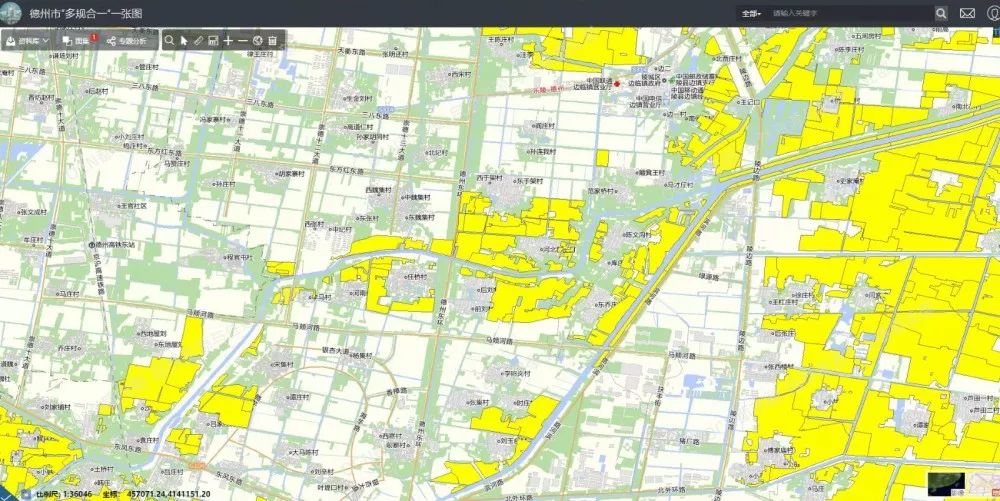
Task: Open the mail messages icon
Action: [967, 13]
